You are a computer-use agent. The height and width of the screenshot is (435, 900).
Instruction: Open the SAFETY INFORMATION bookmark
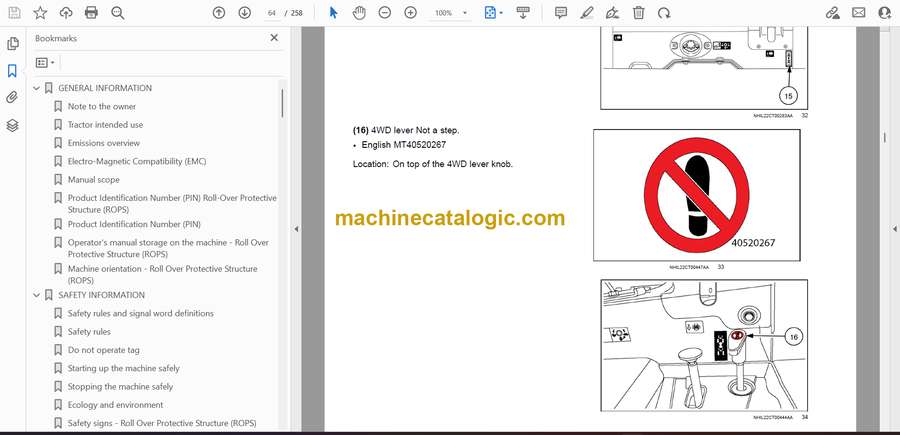pyautogui.click(x=102, y=295)
